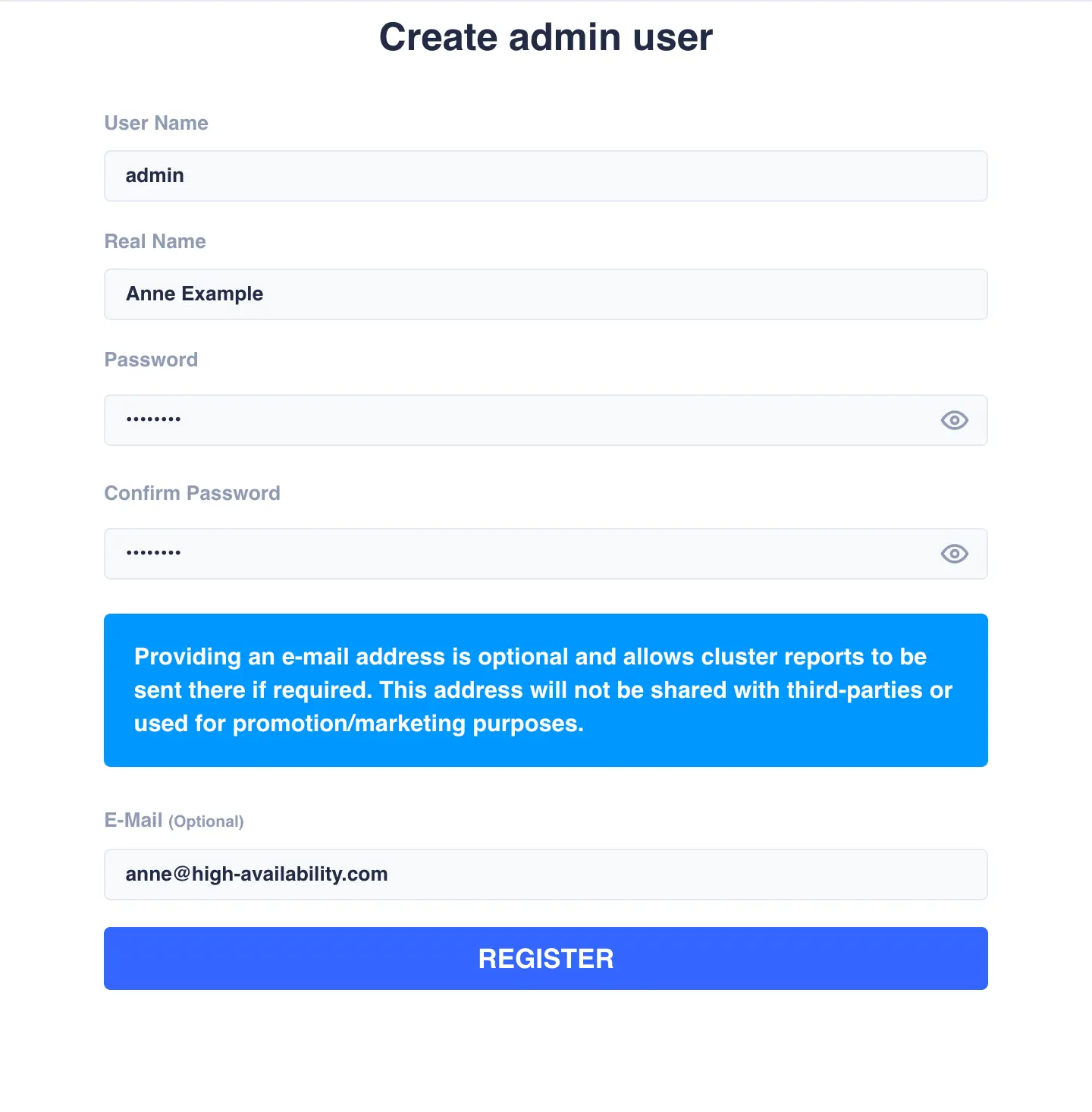Show the Password field contents via eye icon

point(954,420)
